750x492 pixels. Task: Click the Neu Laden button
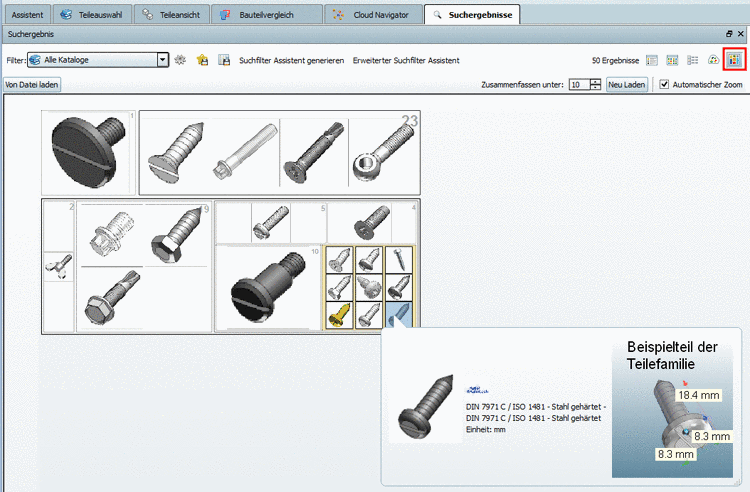627,85
